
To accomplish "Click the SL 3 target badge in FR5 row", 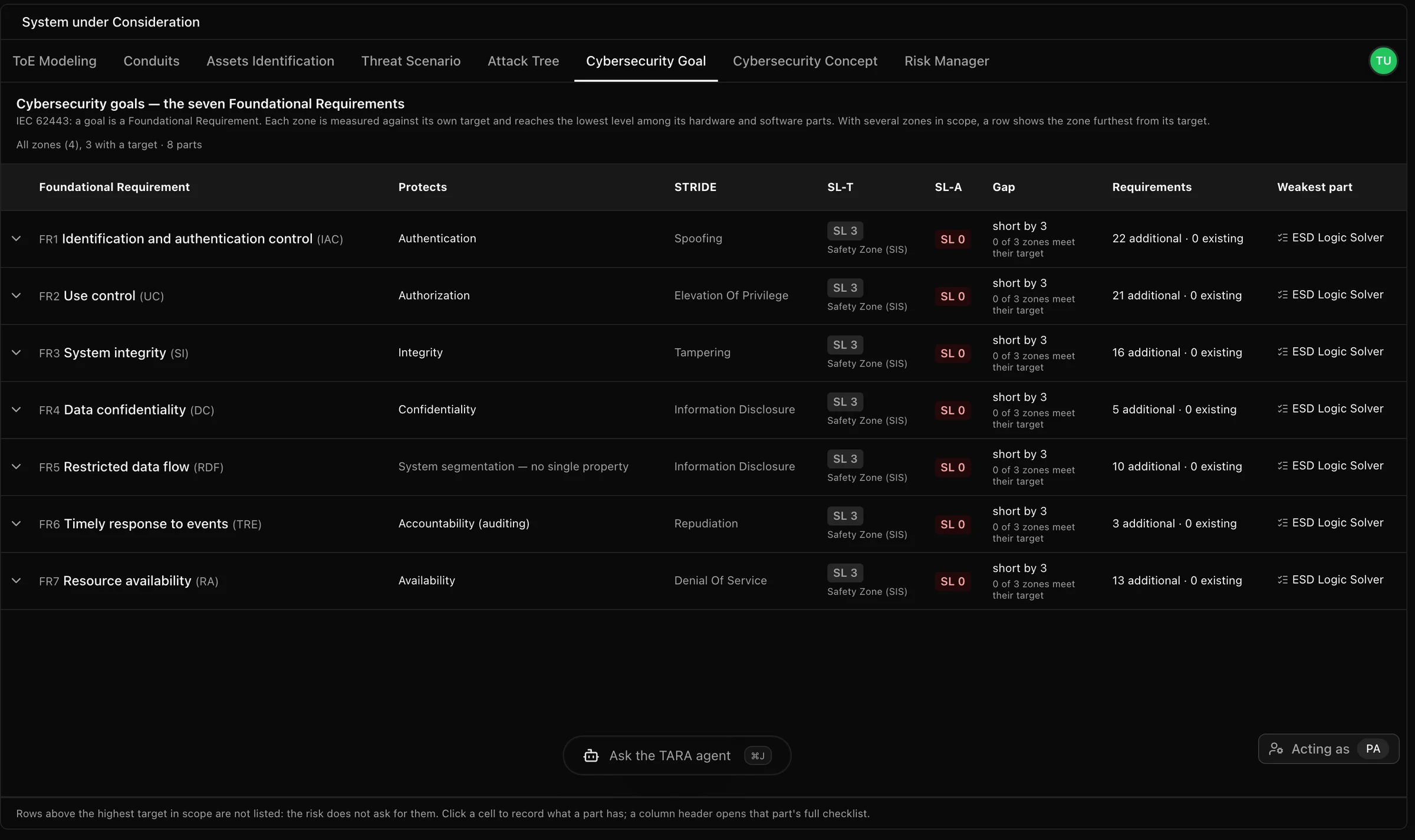I will (x=845, y=459).
